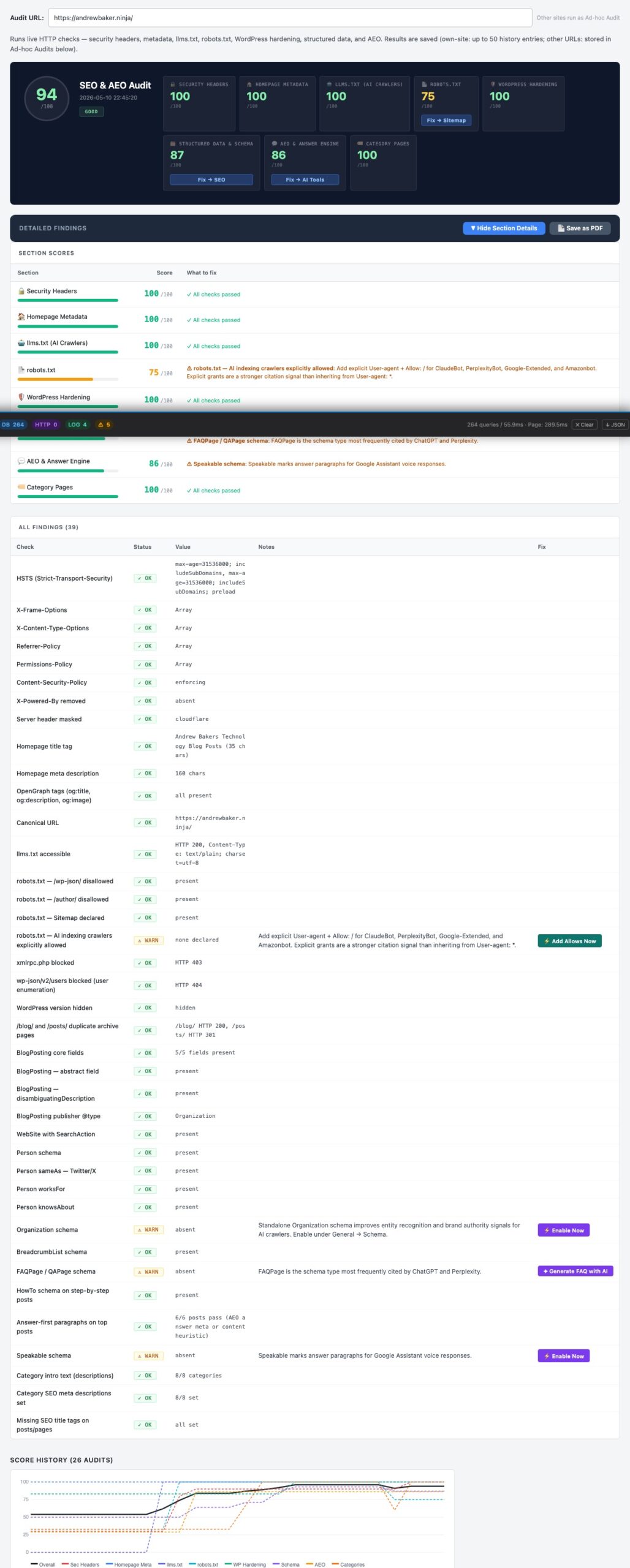Click the OK badge for HSTS row
This screenshot has height=1568, width=630.
pos(145,578)
